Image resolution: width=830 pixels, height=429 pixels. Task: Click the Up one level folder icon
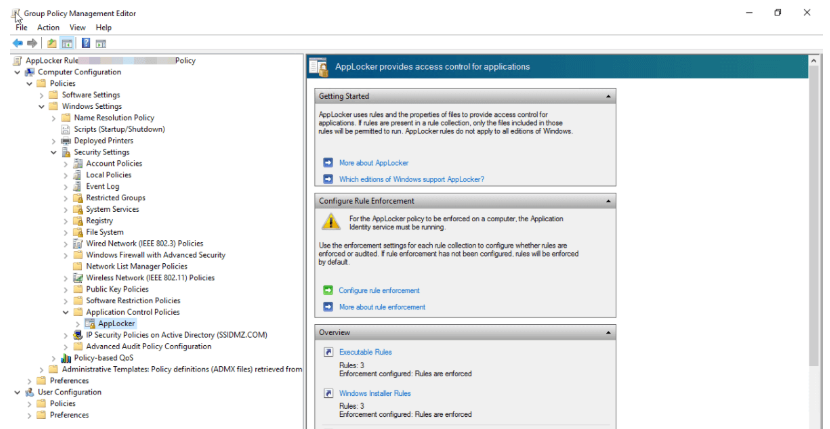(x=51, y=43)
